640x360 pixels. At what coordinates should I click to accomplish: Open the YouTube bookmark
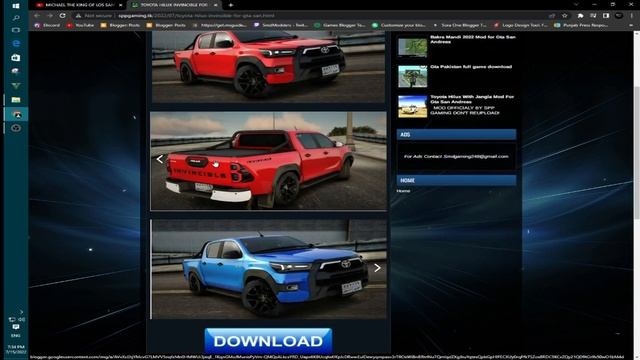[x=80, y=25]
